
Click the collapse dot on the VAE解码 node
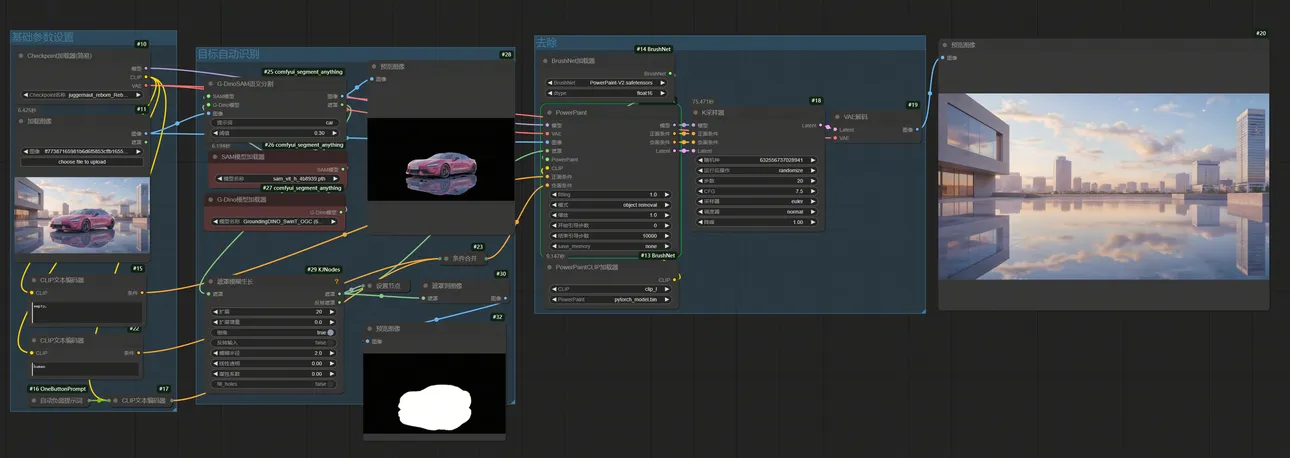[x=836, y=116]
